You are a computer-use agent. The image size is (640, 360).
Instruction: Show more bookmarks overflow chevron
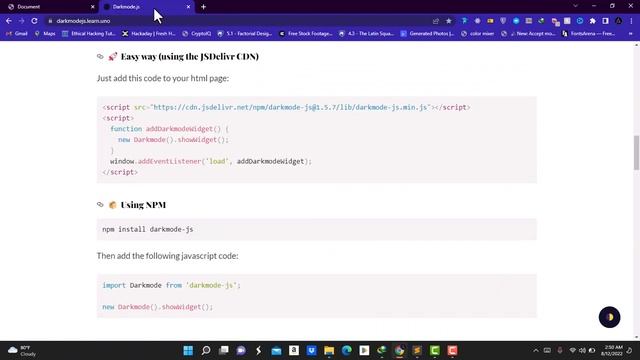[631, 34]
